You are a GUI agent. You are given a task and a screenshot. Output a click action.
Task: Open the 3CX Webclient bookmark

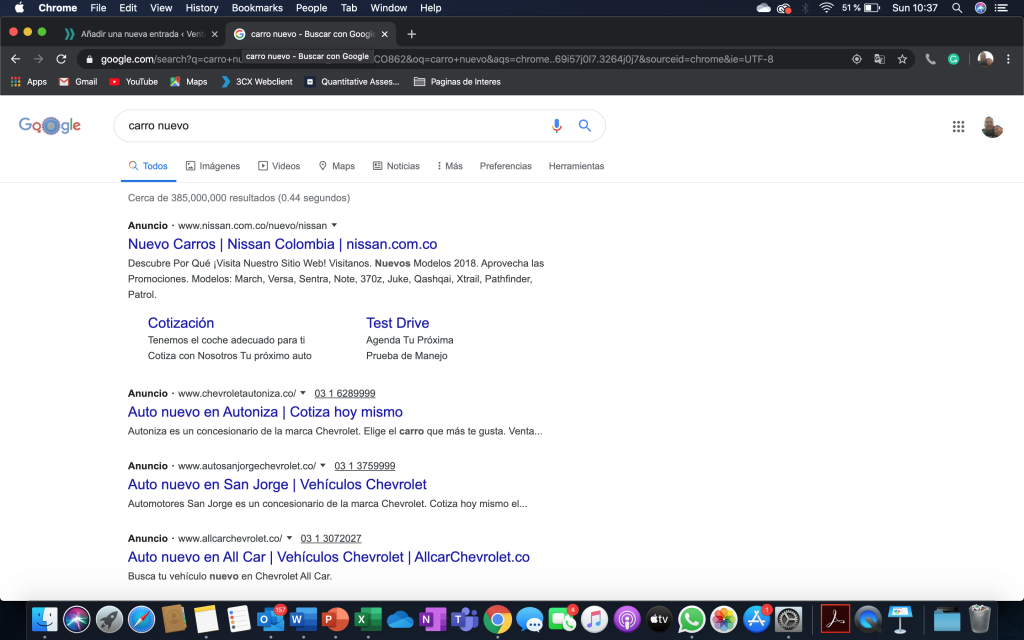point(257,82)
